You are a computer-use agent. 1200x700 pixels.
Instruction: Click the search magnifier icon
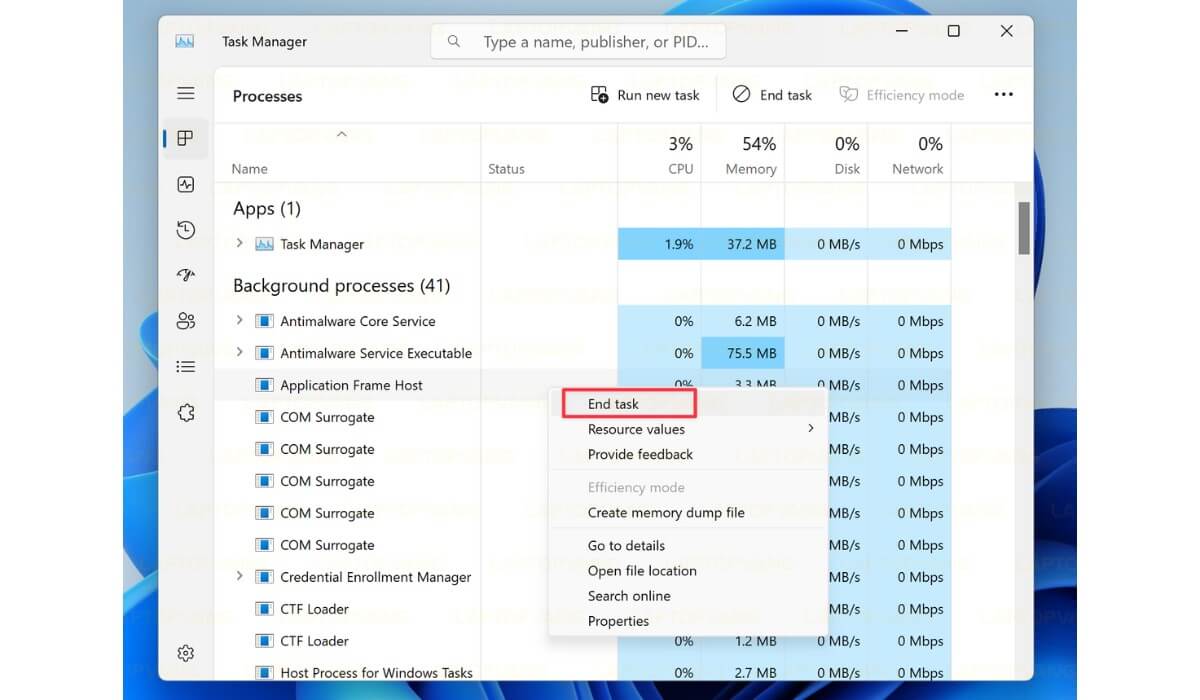454,42
